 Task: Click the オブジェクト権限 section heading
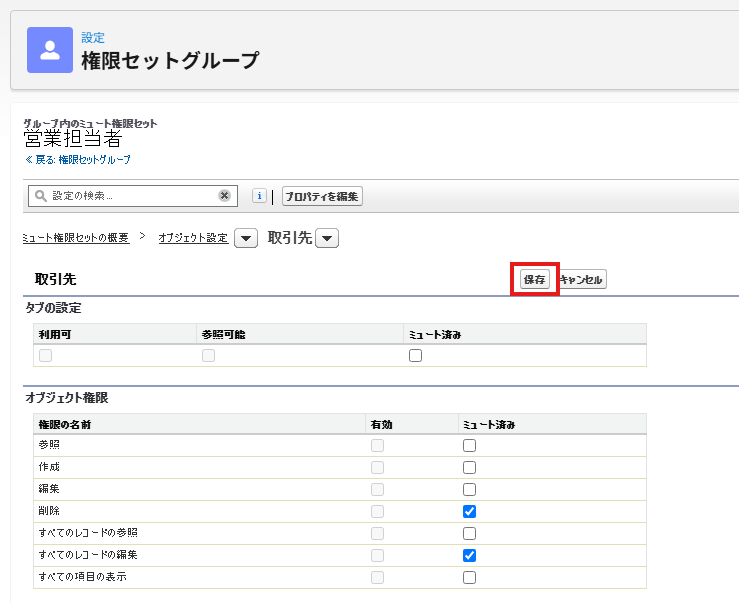(67, 398)
